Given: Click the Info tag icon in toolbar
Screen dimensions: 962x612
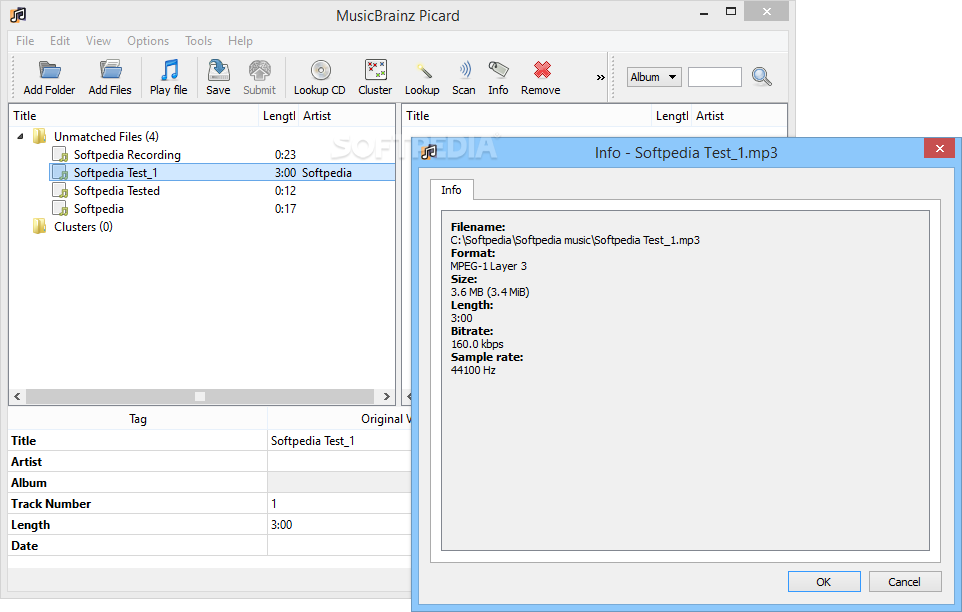Looking at the screenshot, I should point(498,70).
